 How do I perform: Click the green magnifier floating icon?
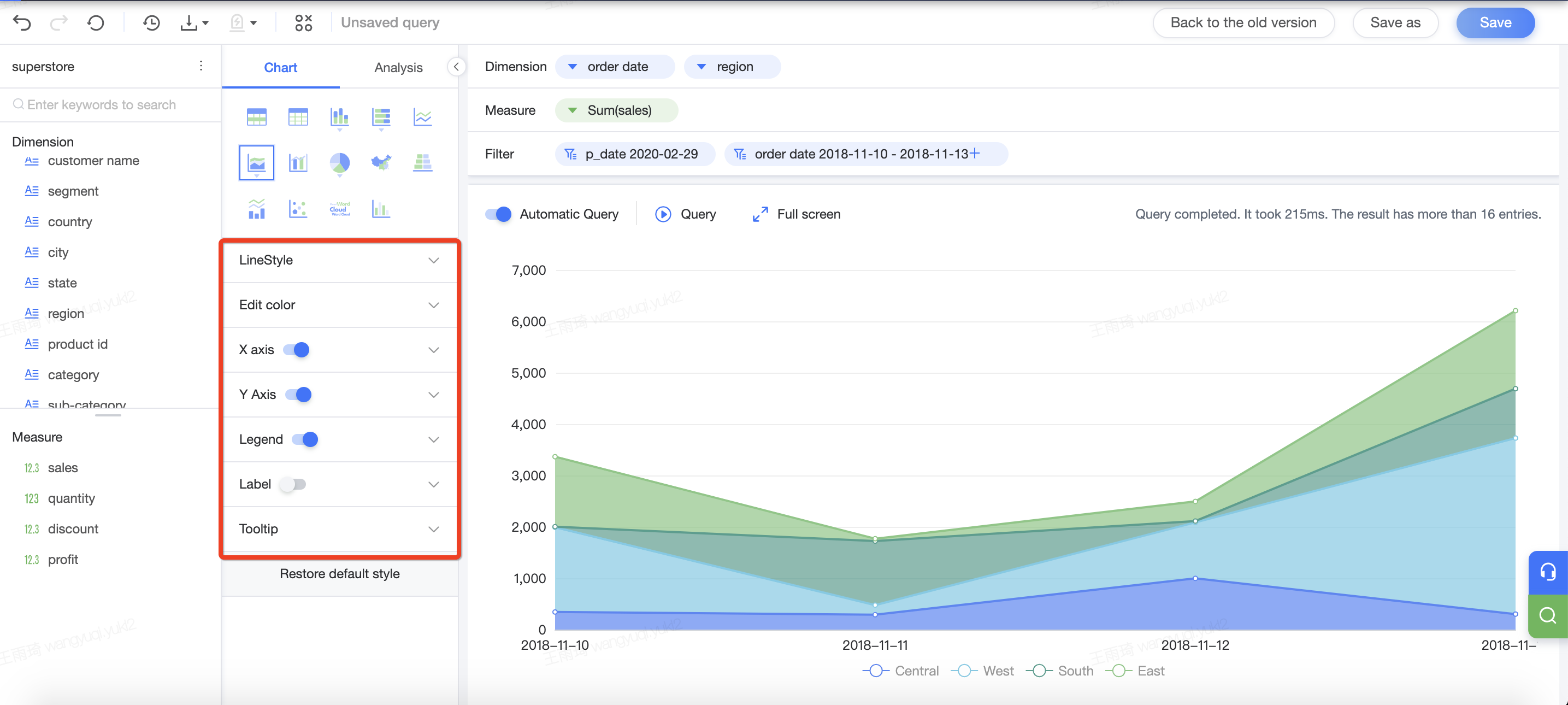(x=1548, y=616)
